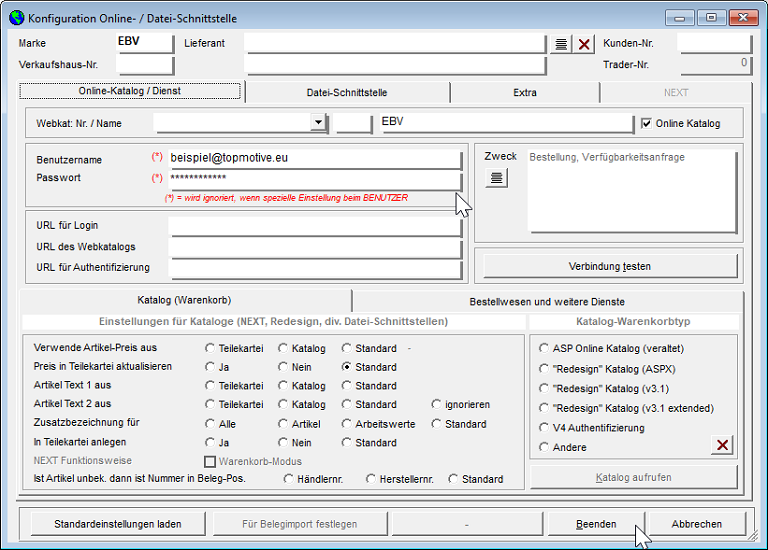Click the Trader-Nr. field showing 0

click(715, 65)
